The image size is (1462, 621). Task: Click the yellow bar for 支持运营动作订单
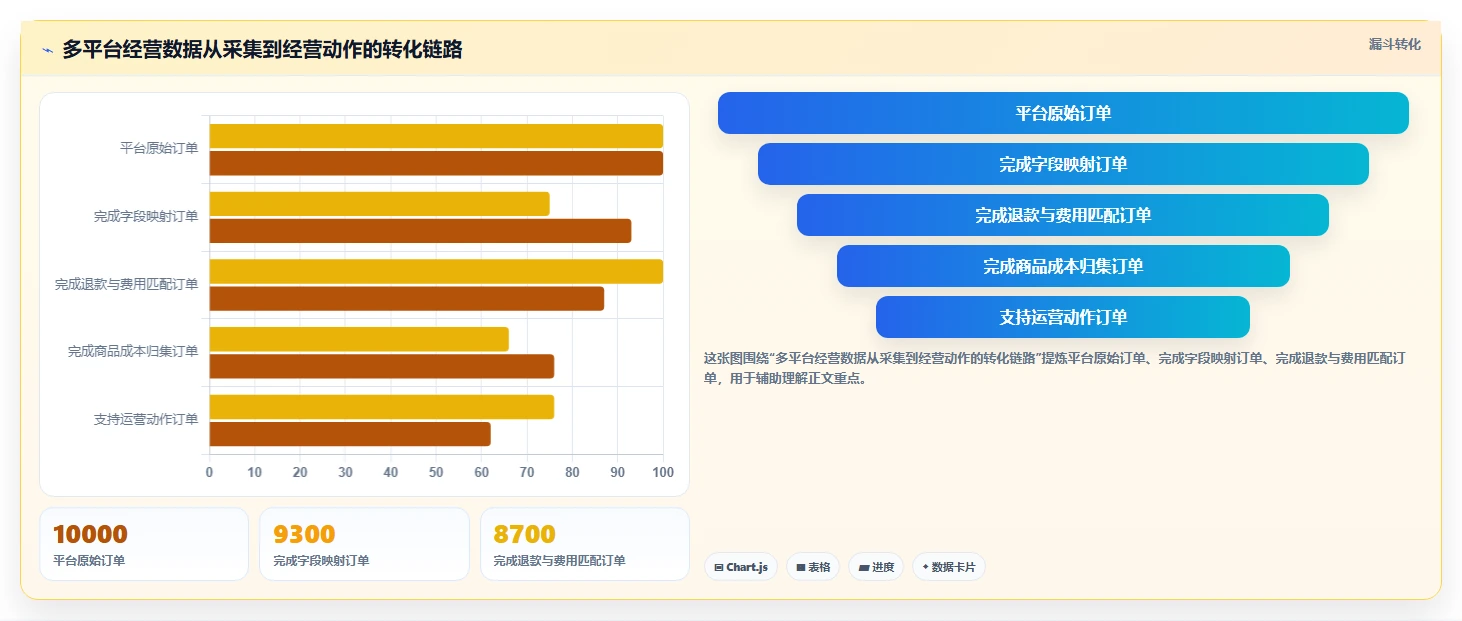pos(381,407)
